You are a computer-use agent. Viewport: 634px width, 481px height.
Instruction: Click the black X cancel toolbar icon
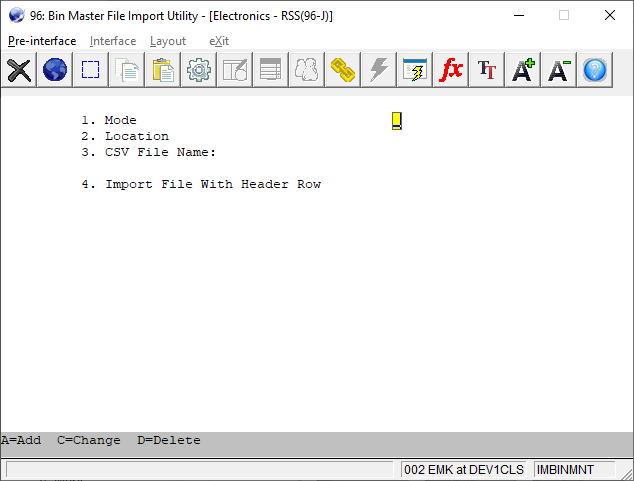19,70
